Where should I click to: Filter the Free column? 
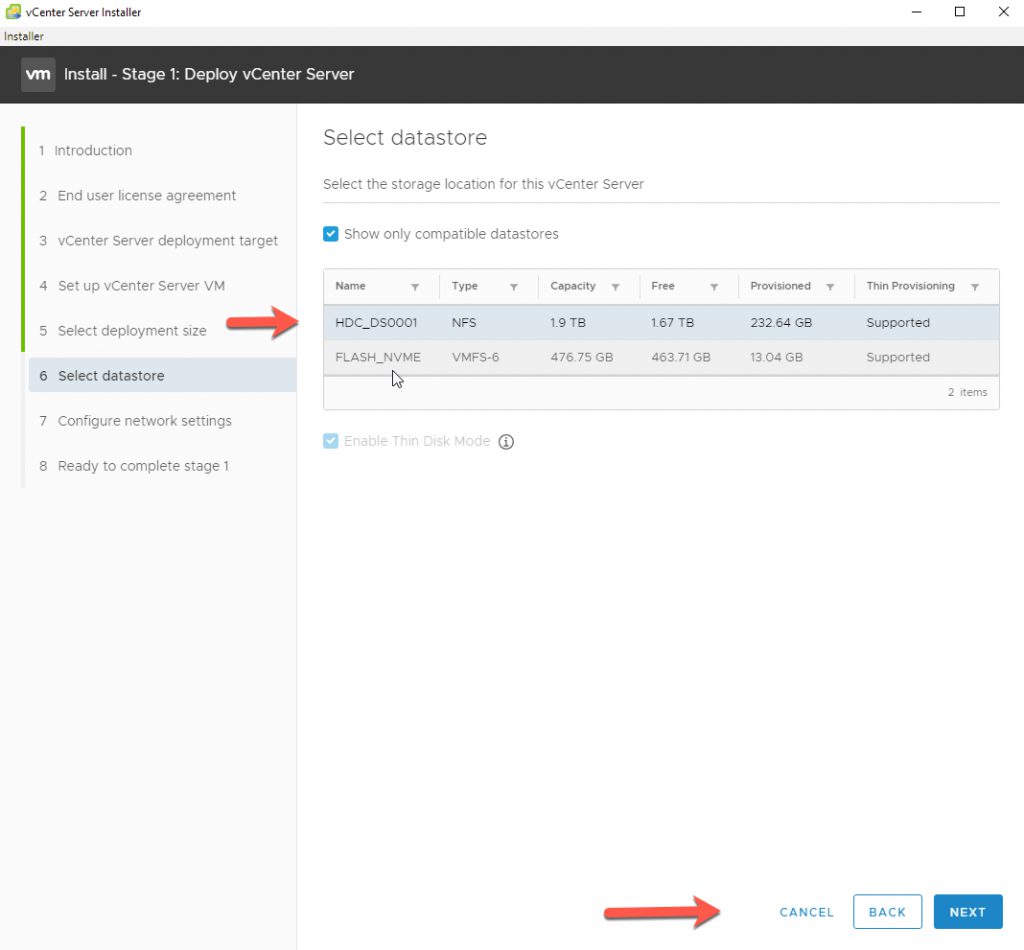[714, 287]
